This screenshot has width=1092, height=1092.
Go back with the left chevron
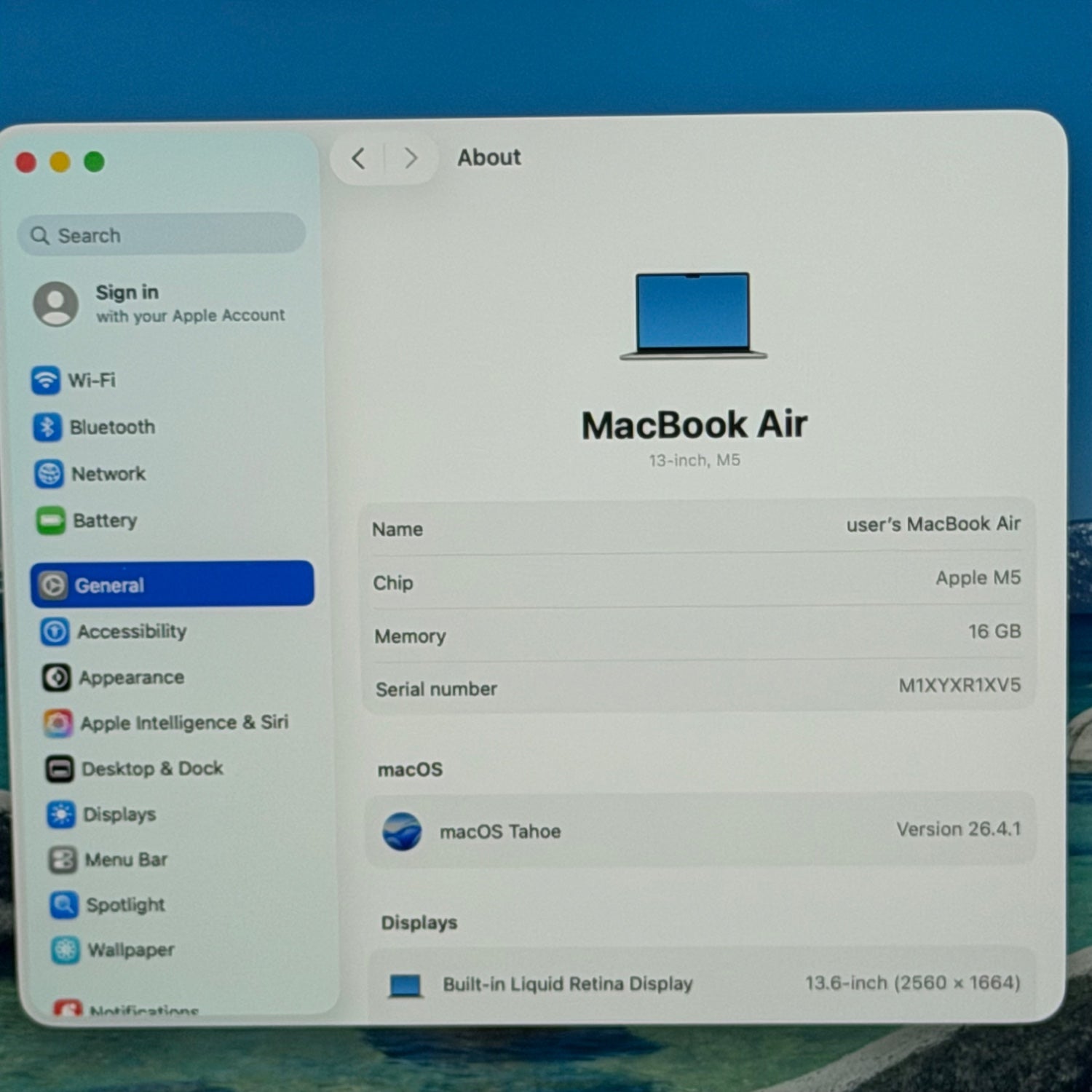click(x=358, y=158)
